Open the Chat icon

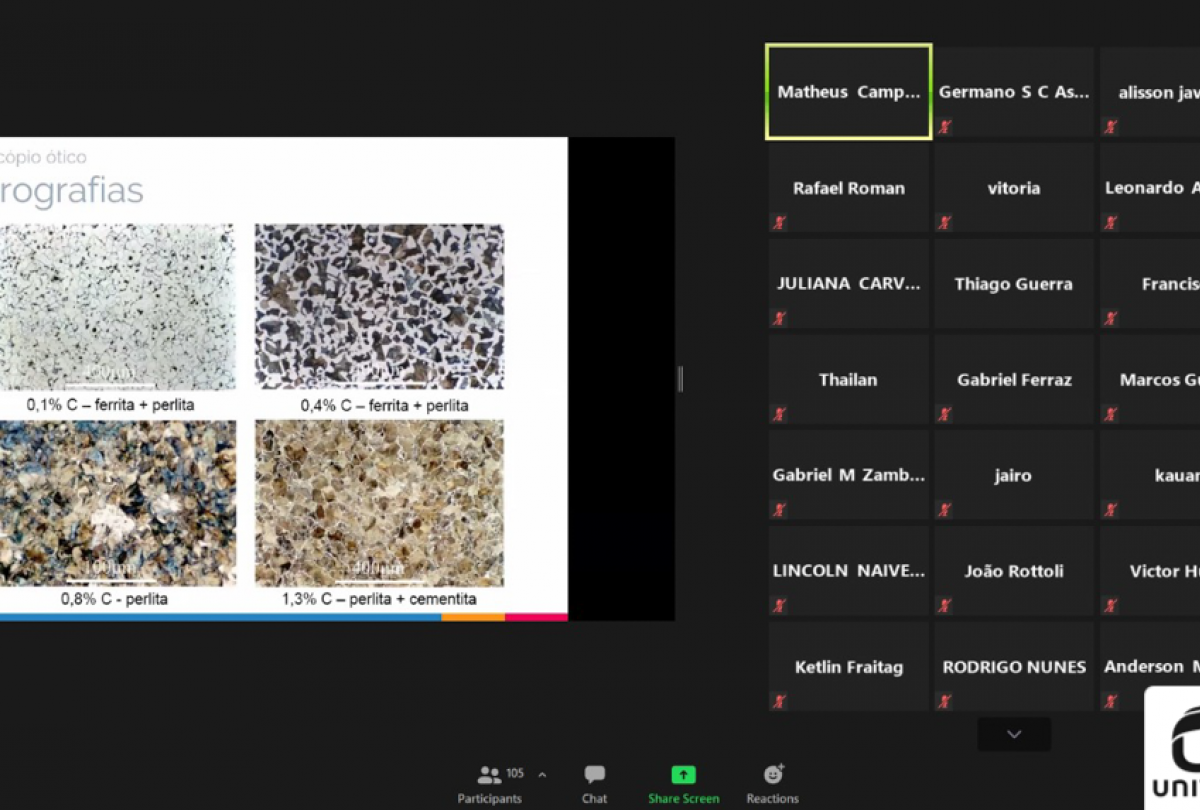click(x=595, y=775)
